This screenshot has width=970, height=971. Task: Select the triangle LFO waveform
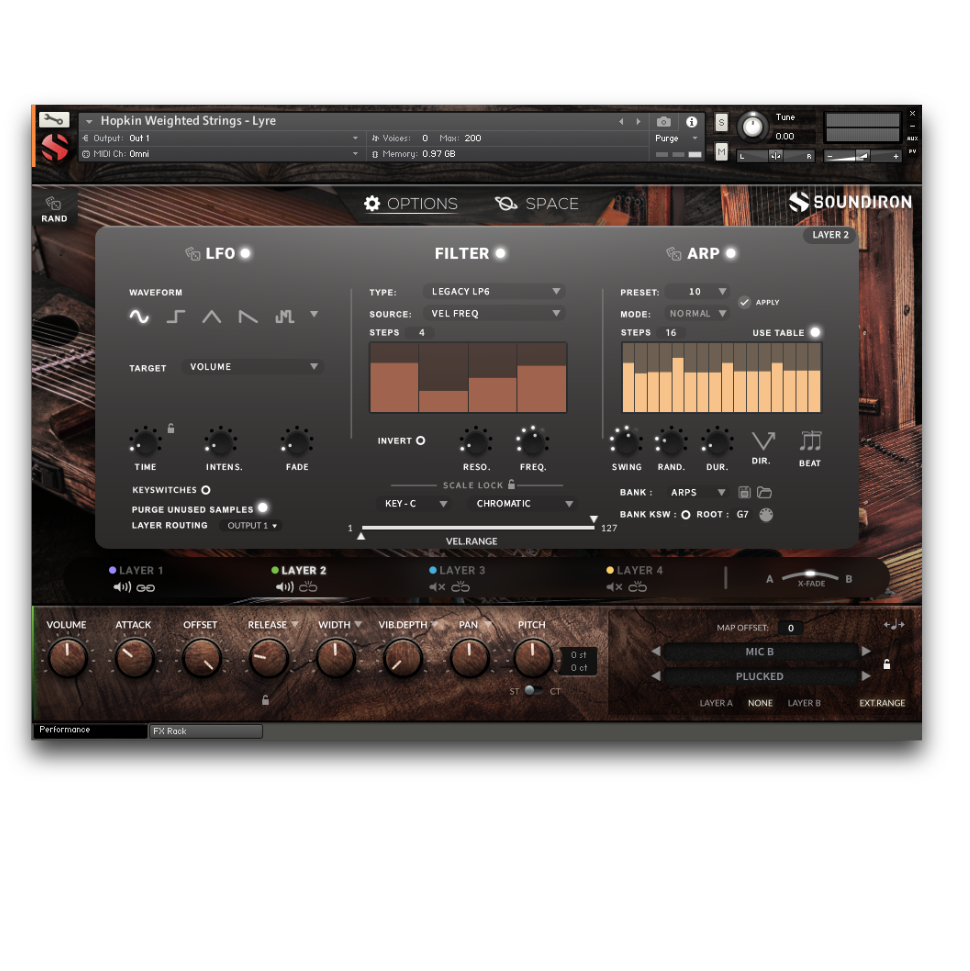212,316
